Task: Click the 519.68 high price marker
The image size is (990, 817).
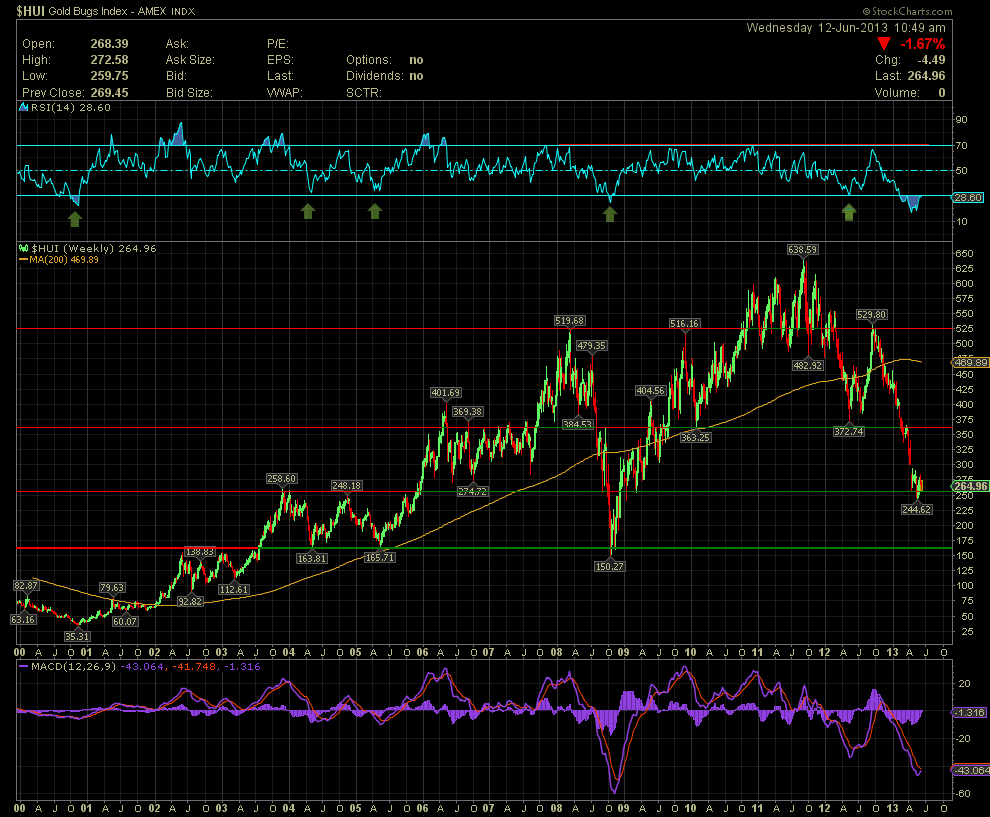Action: point(570,321)
